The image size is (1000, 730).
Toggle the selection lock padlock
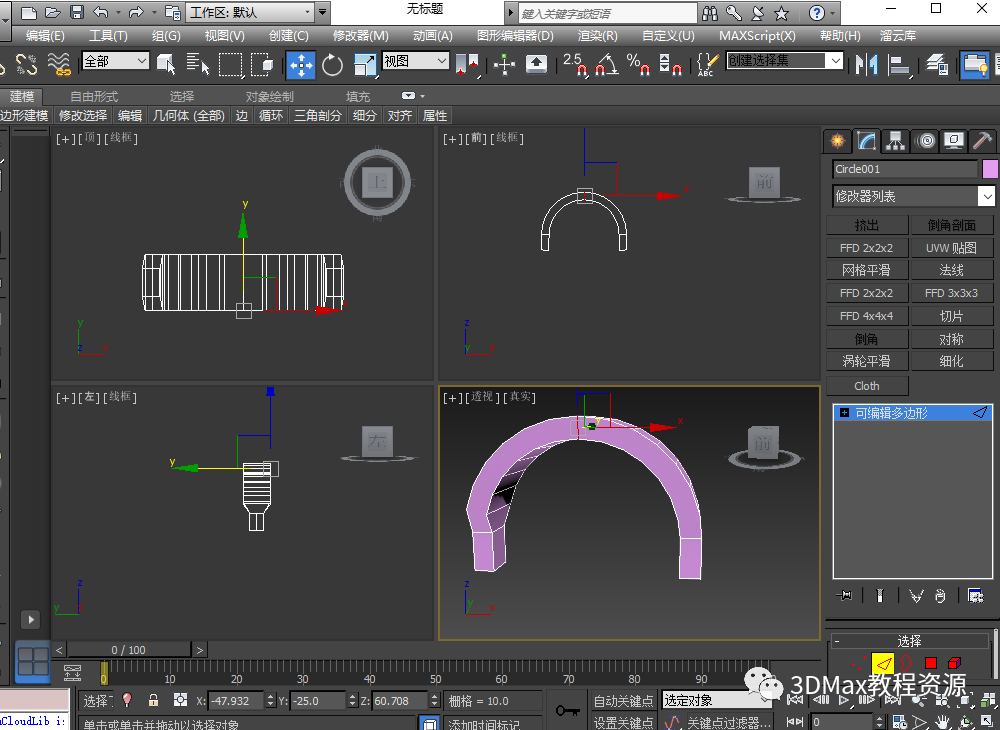click(x=153, y=700)
